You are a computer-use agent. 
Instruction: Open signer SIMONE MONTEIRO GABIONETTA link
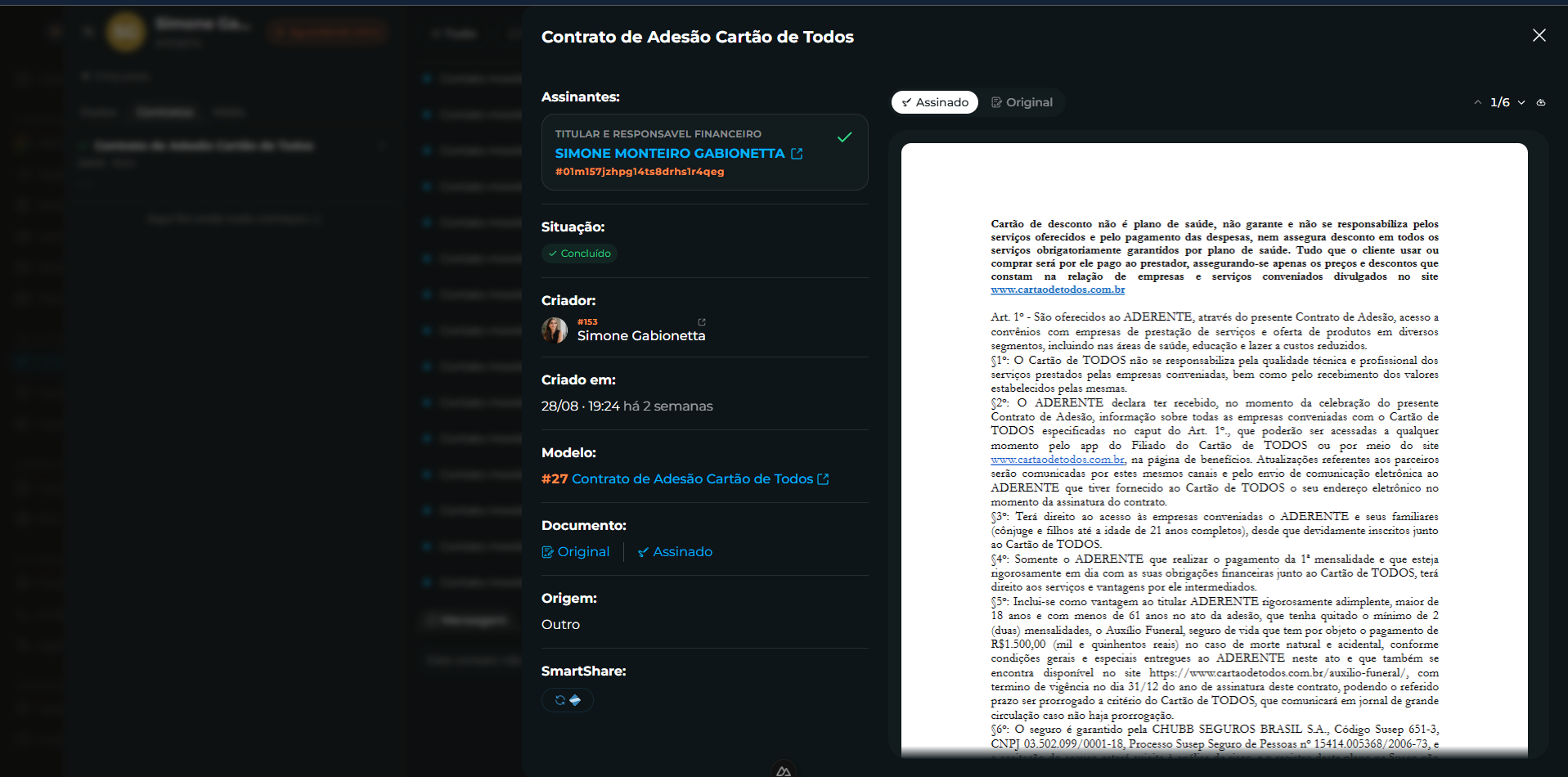coord(670,153)
